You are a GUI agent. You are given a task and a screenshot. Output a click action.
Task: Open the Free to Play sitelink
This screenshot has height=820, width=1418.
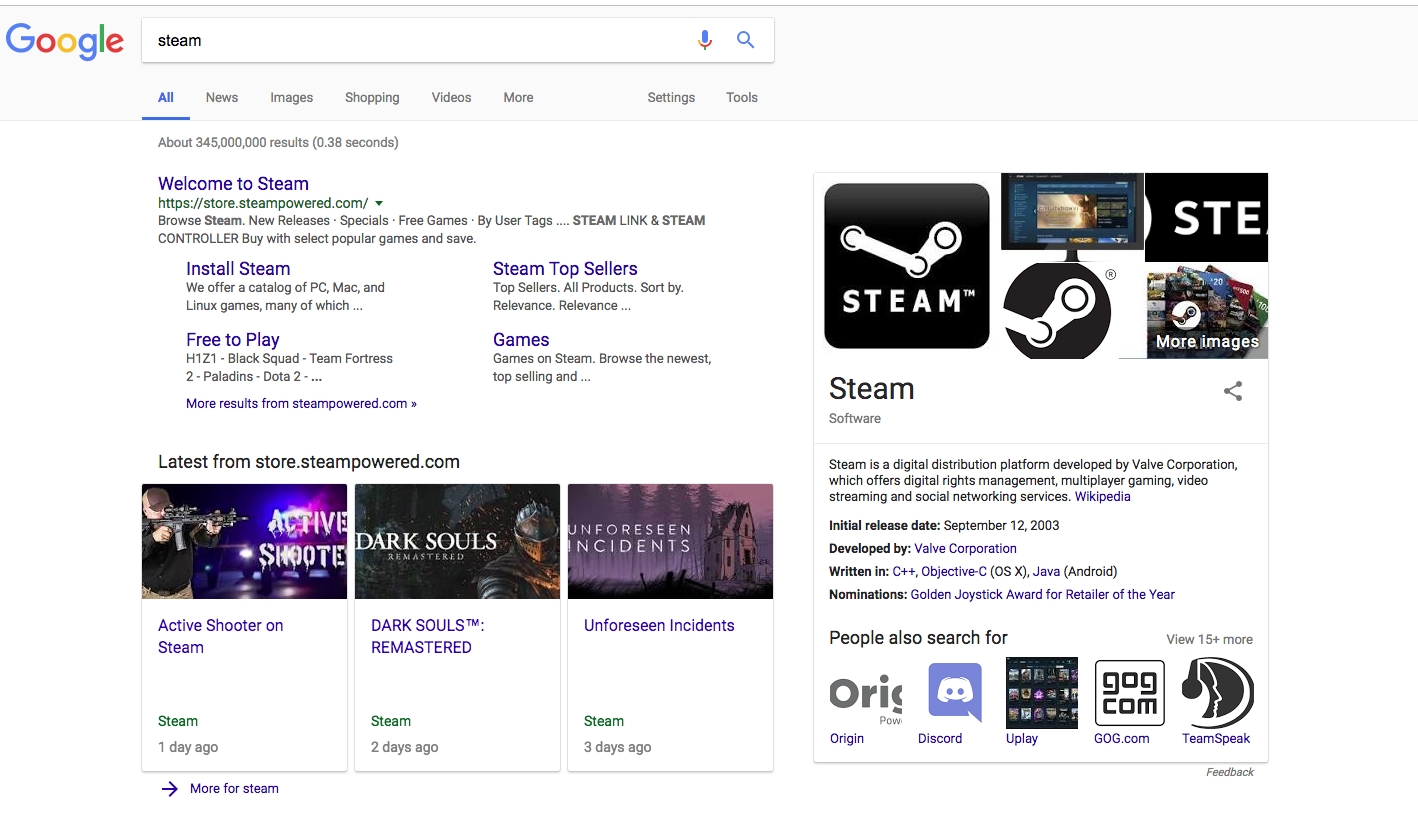233,340
